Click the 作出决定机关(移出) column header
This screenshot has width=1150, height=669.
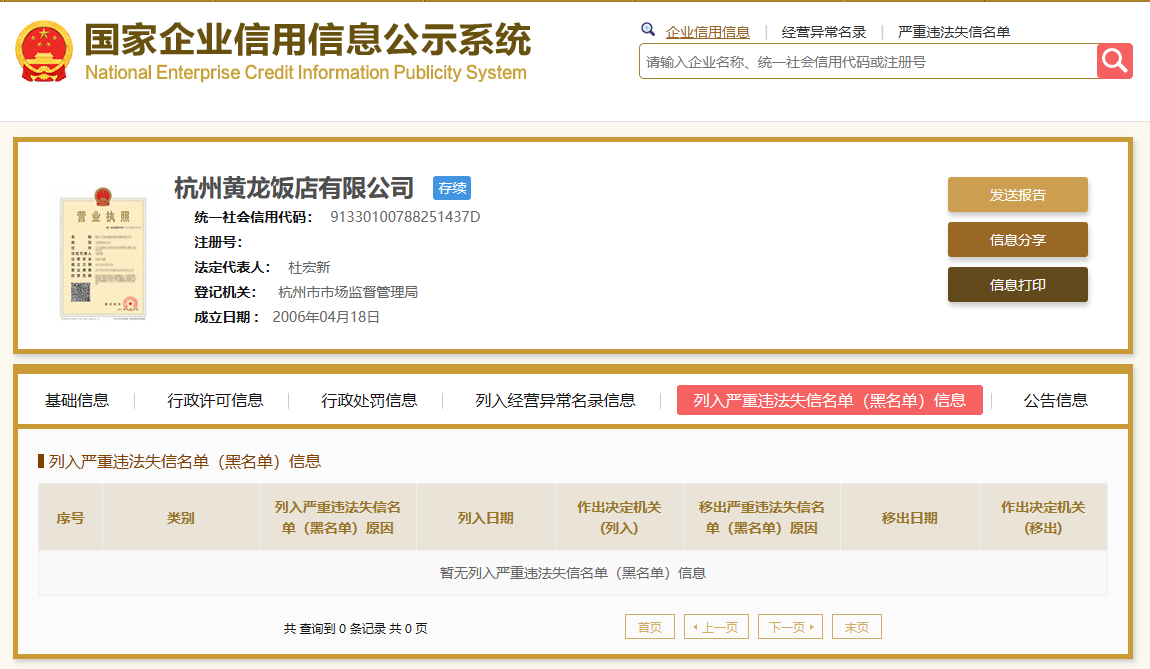[x=1043, y=518]
